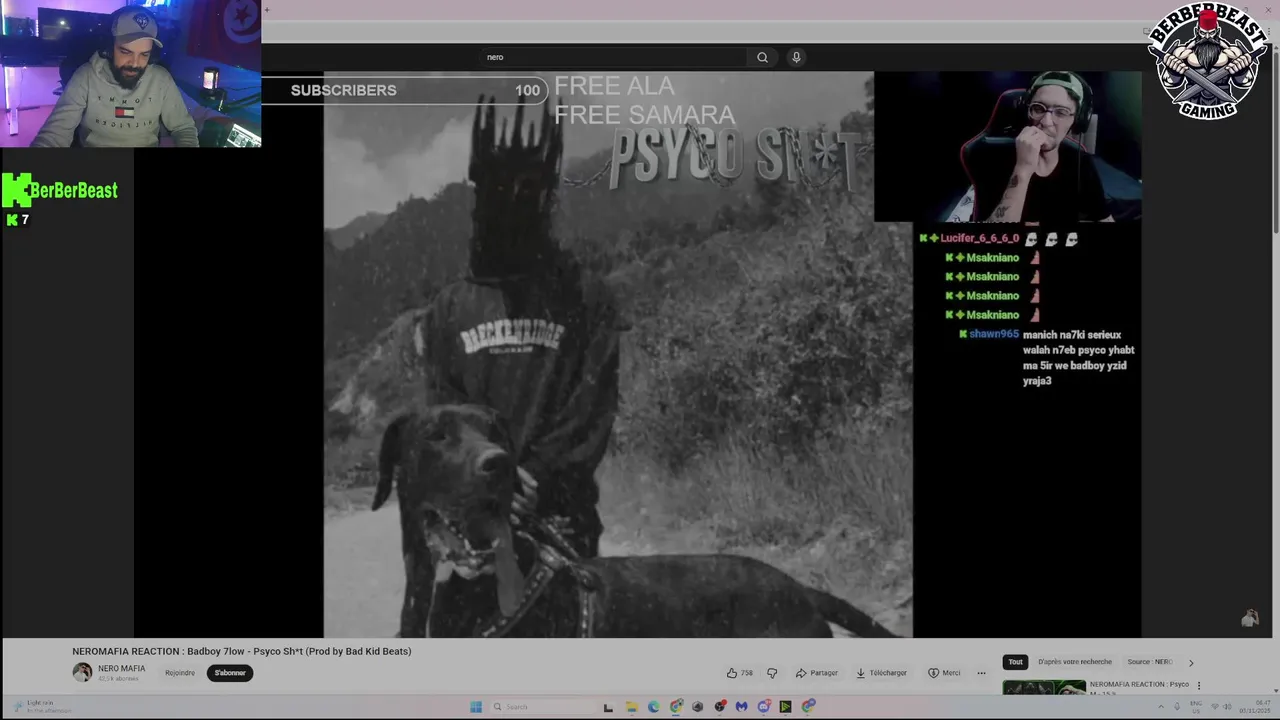This screenshot has height=720, width=1280.
Task: Open the weather widget Light rain
Action: pos(40,706)
